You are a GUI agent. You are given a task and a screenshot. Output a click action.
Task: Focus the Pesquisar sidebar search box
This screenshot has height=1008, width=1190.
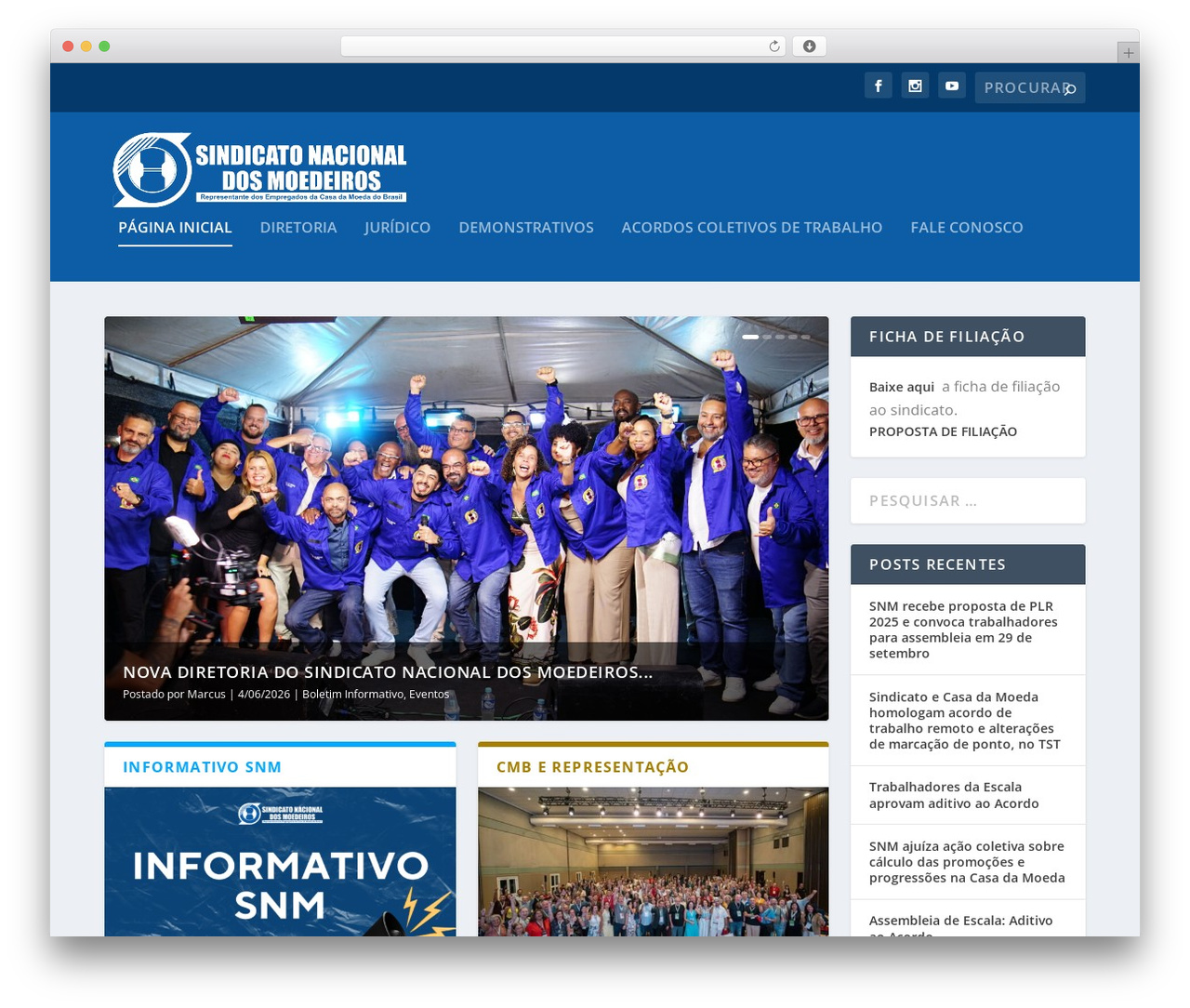tap(968, 500)
